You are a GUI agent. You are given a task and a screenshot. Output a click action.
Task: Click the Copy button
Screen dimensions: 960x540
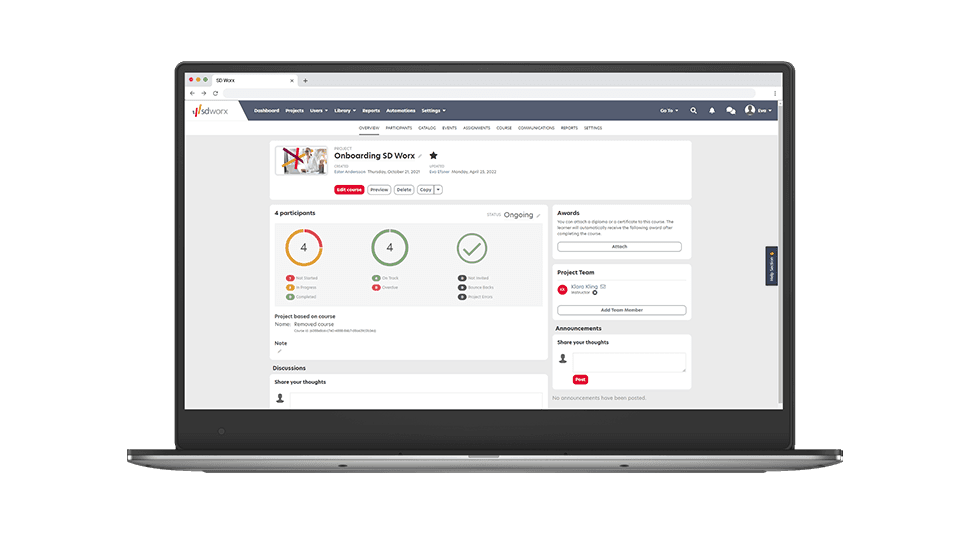[x=426, y=190]
